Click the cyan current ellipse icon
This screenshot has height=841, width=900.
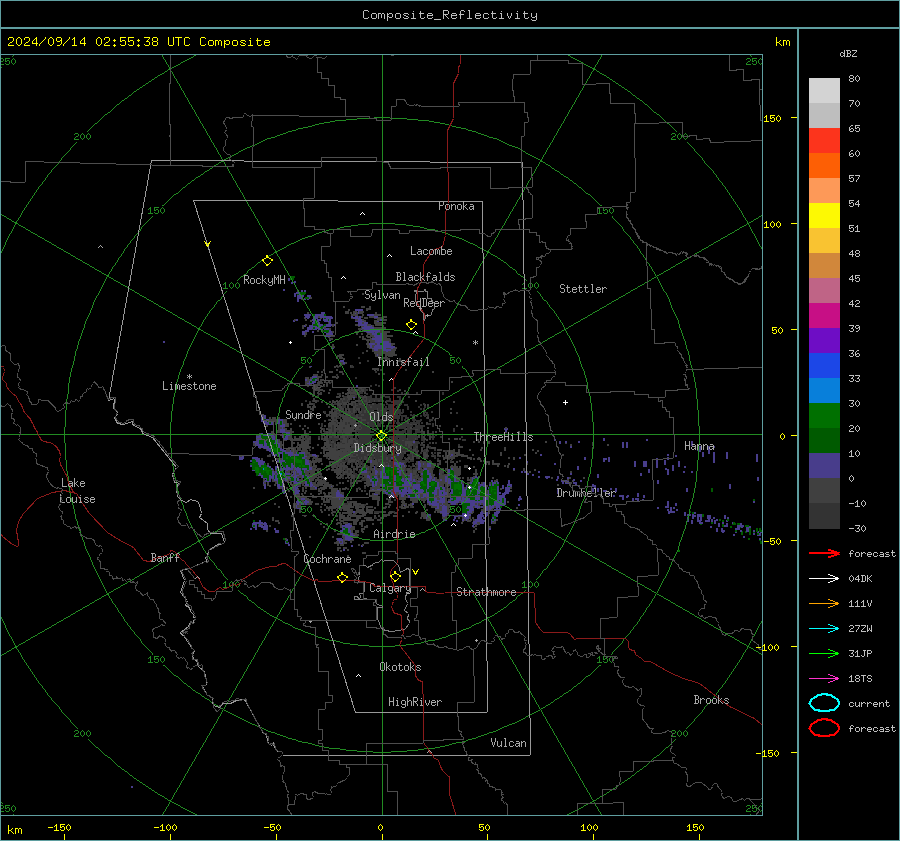coord(824,703)
